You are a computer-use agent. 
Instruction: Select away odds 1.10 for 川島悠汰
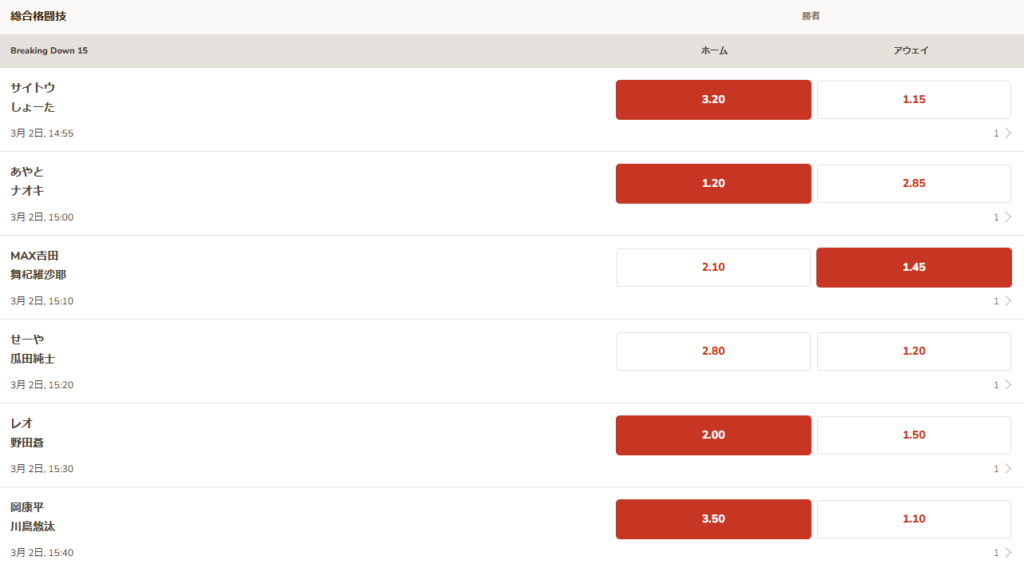pos(914,519)
